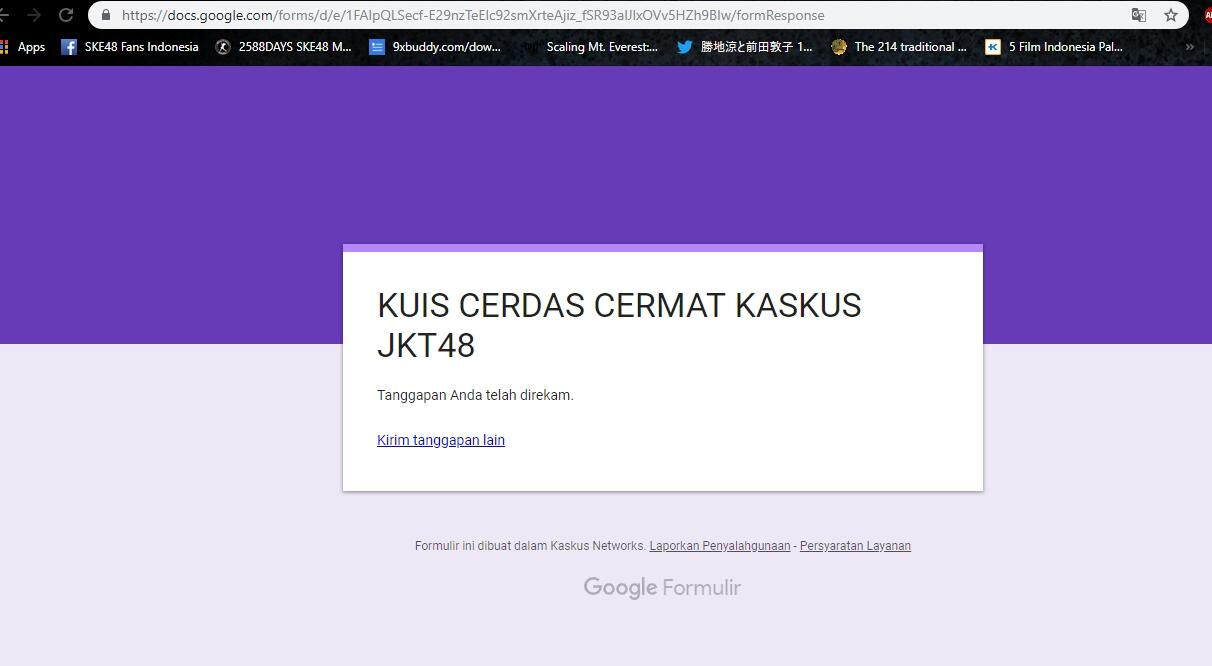Expand hidden bookmarks with the double-chevron

click(x=1190, y=46)
